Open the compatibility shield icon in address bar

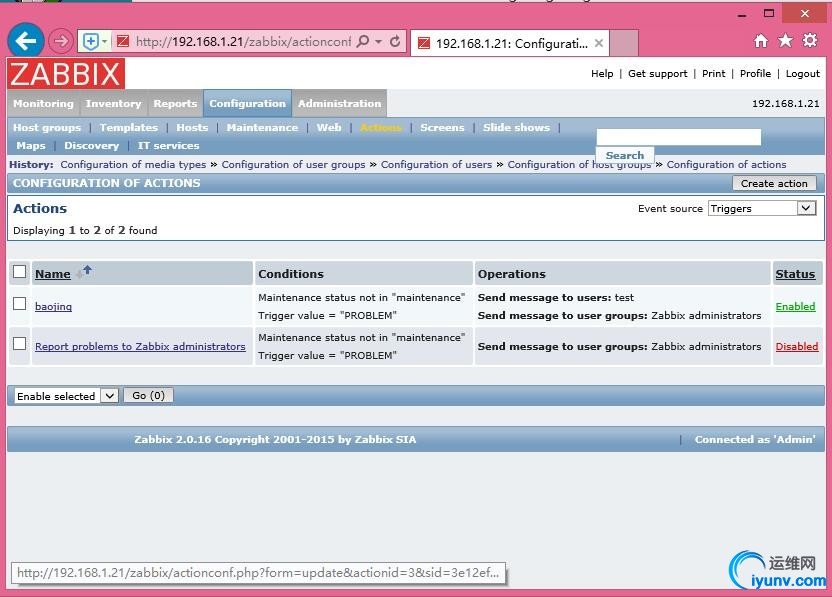91,41
